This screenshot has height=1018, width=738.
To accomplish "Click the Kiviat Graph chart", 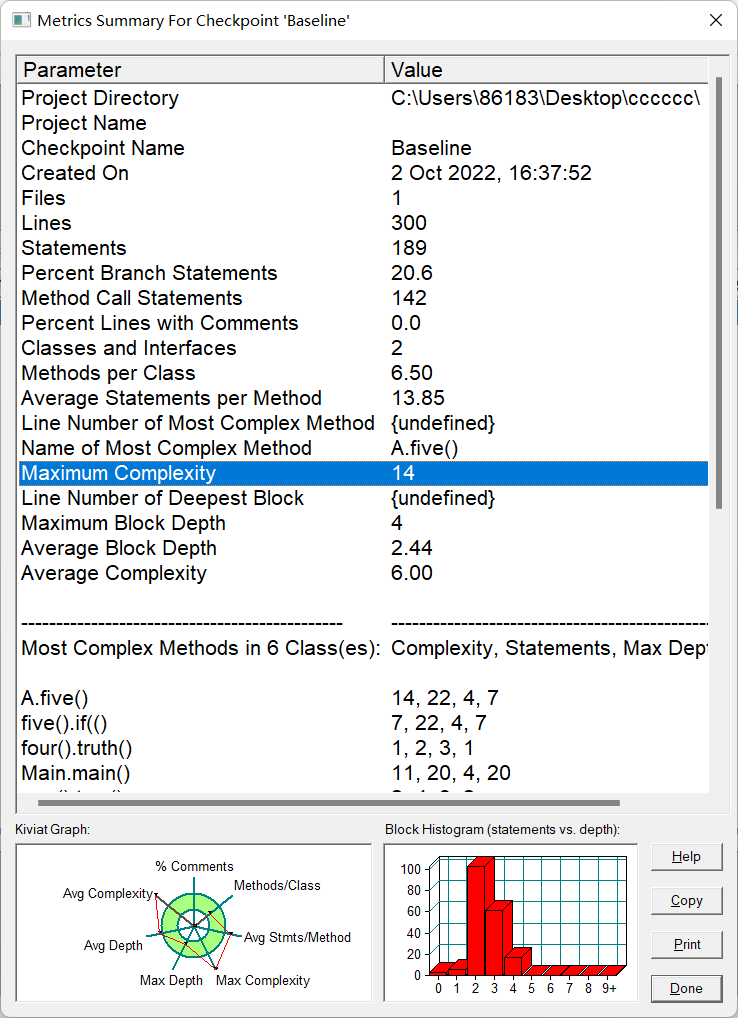I will point(193,923).
